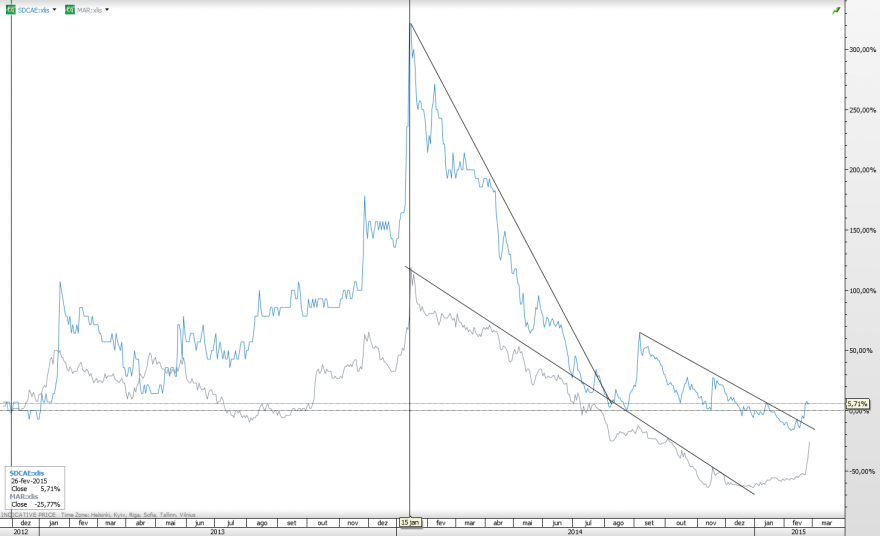Click the mai month label of 2014

tap(527, 523)
